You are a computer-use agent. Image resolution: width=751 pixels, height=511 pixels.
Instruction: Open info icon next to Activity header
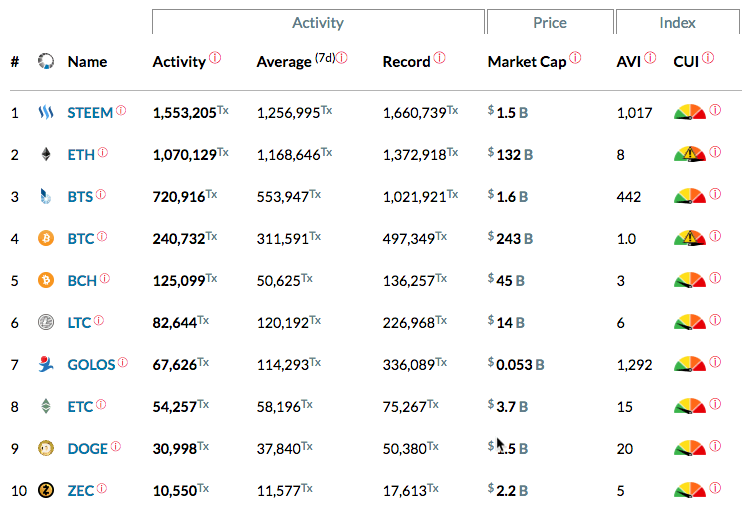[215, 58]
